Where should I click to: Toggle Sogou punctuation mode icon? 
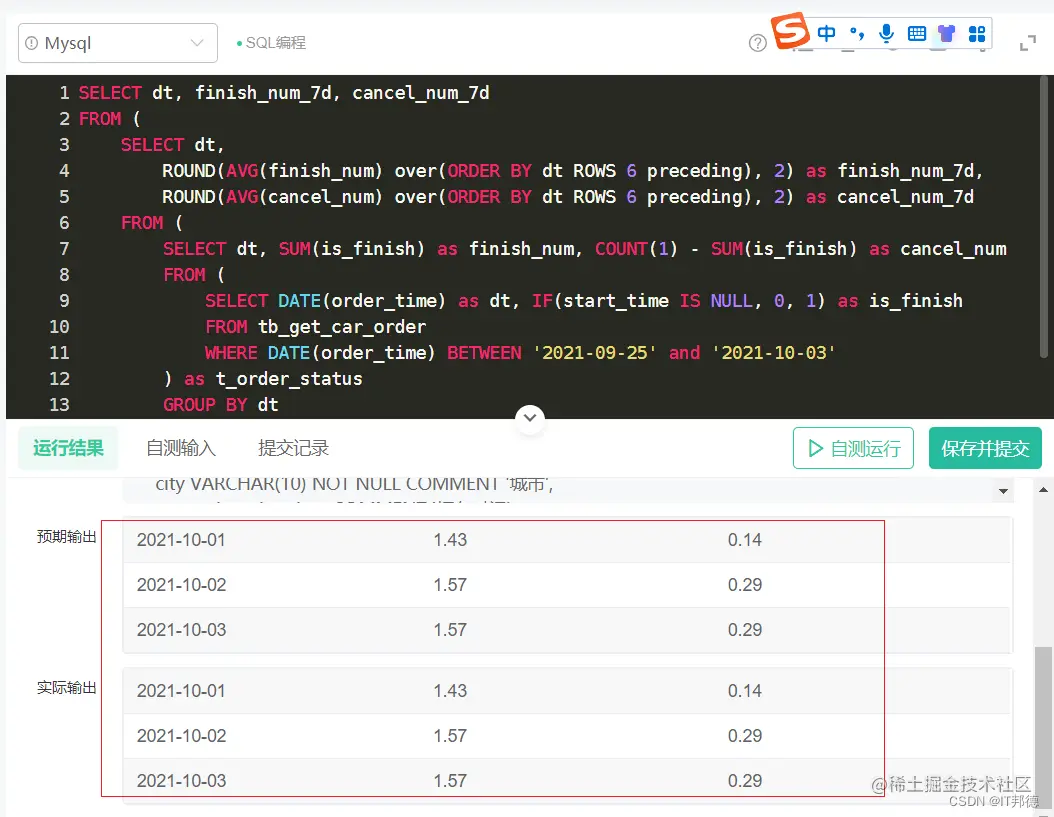[856, 33]
